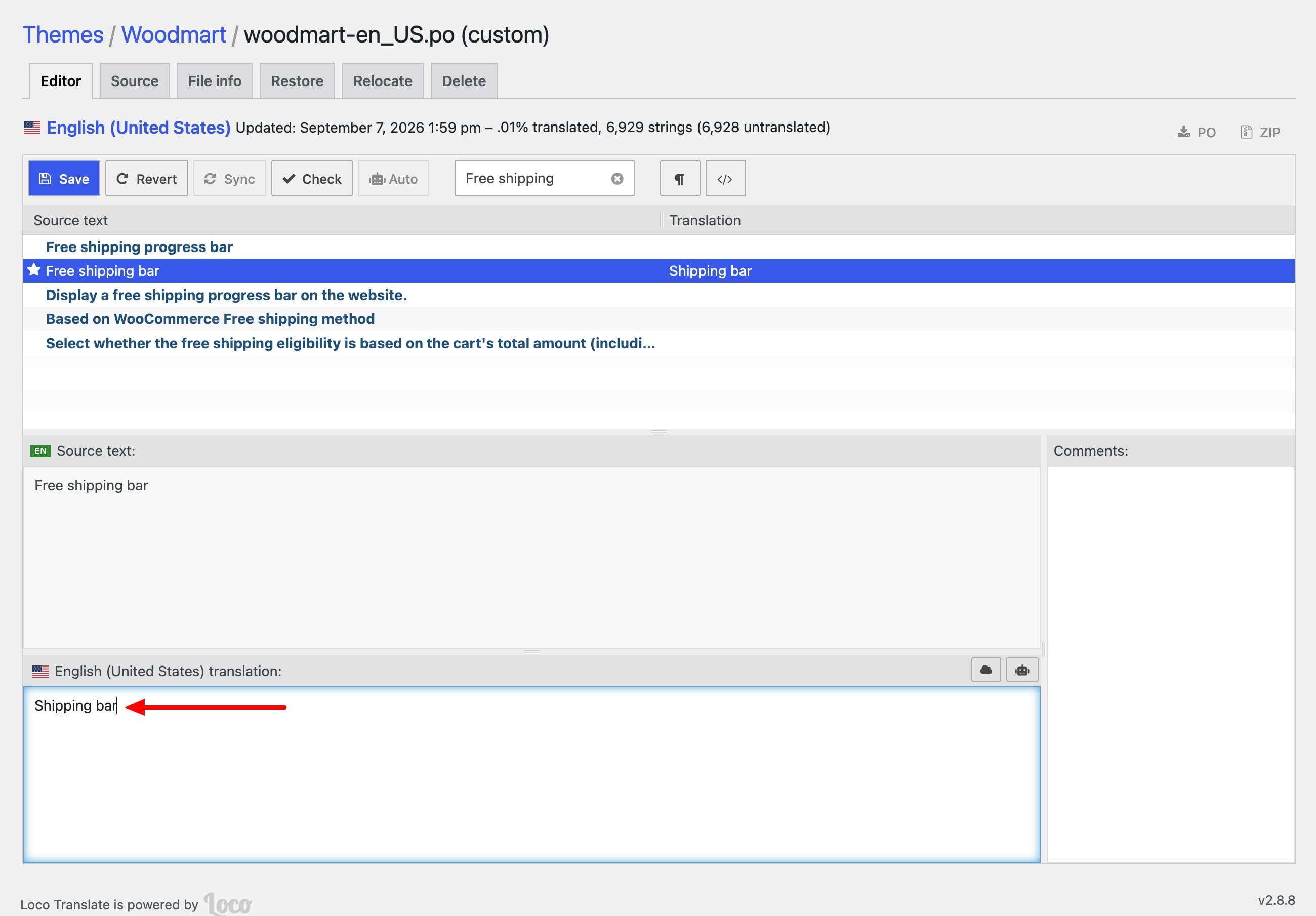Open the Restore tab
The height and width of the screenshot is (916, 1316).
click(297, 81)
